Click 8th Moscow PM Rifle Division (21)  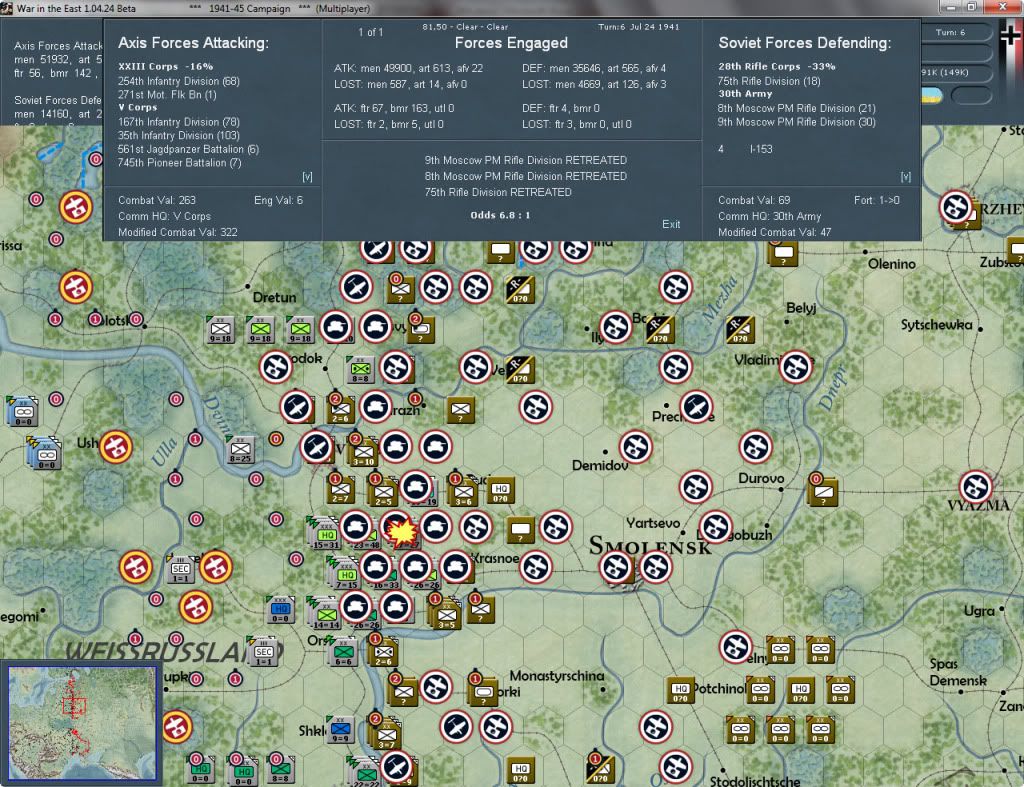click(797, 108)
